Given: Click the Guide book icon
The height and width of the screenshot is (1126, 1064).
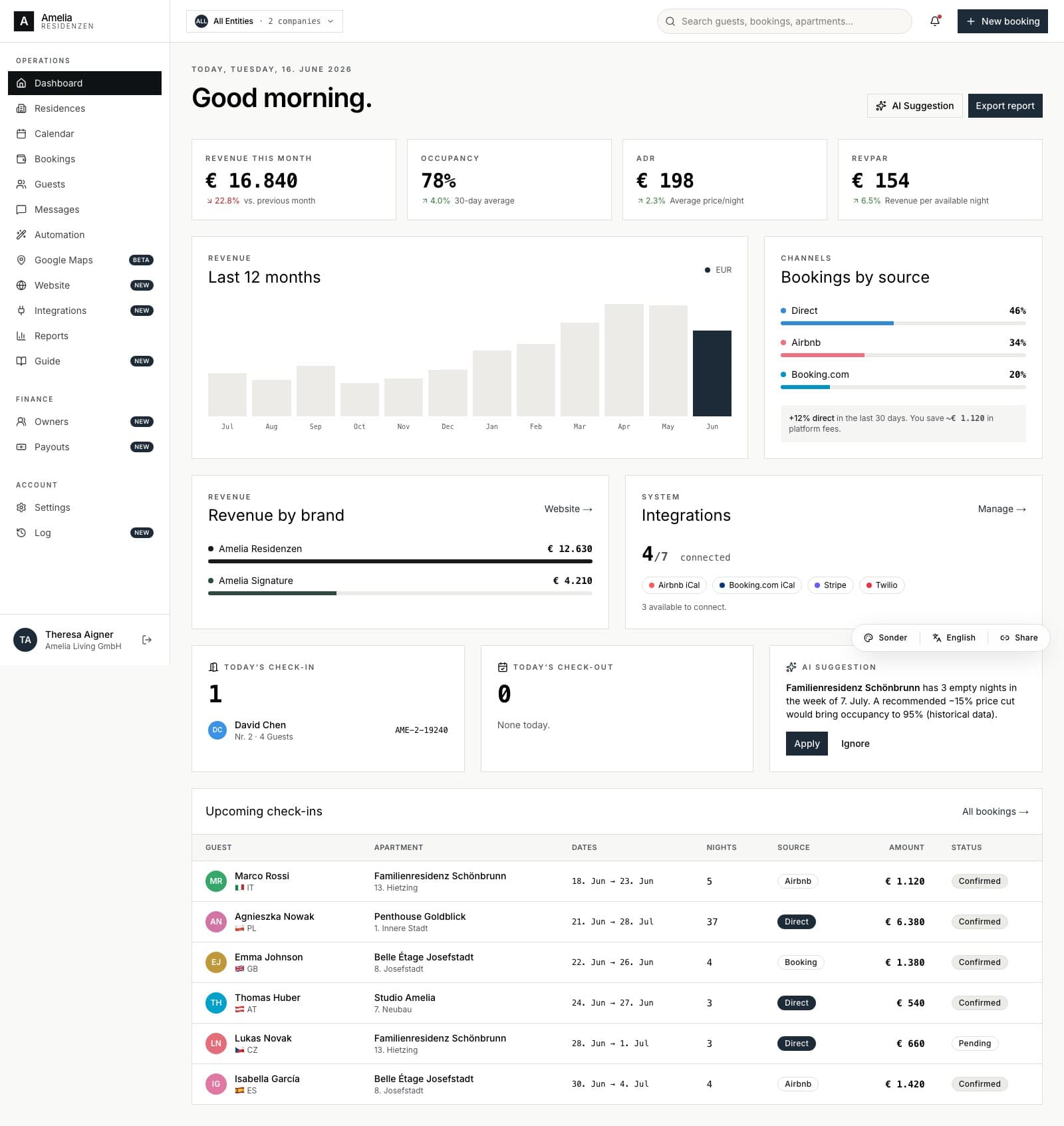Looking at the screenshot, I should [21, 361].
